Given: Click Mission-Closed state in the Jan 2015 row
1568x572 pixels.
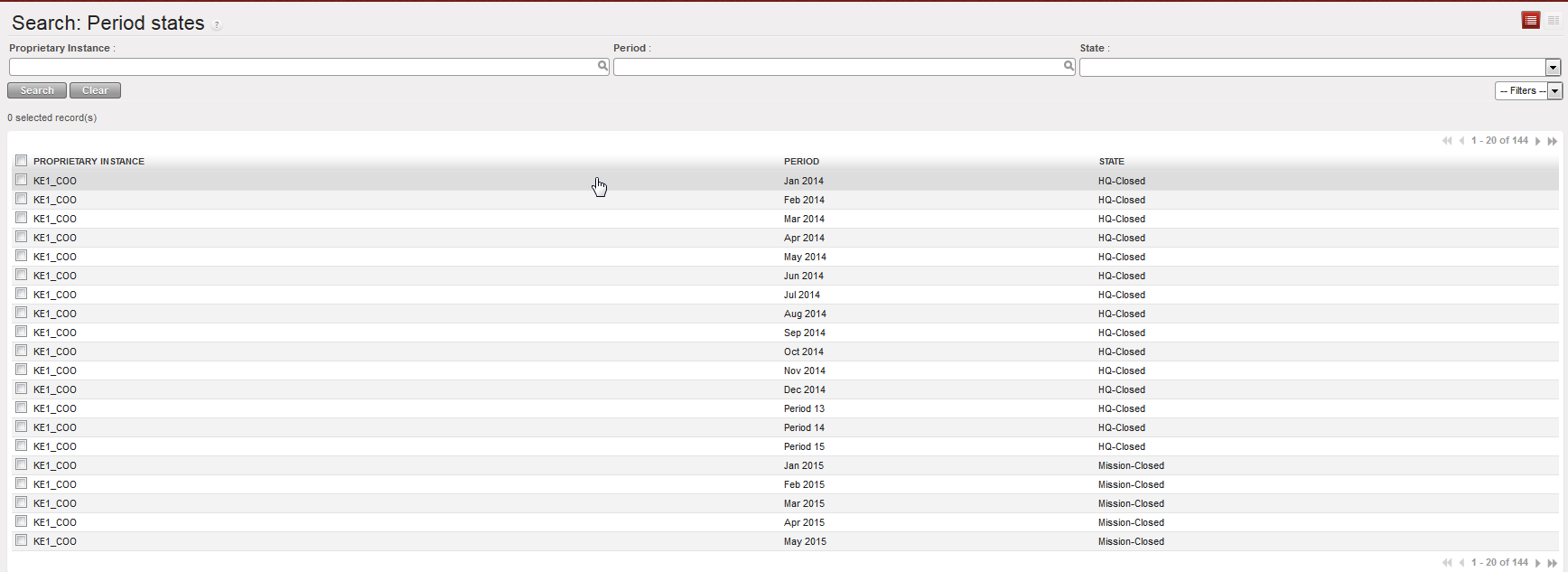Looking at the screenshot, I should [x=1131, y=465].
